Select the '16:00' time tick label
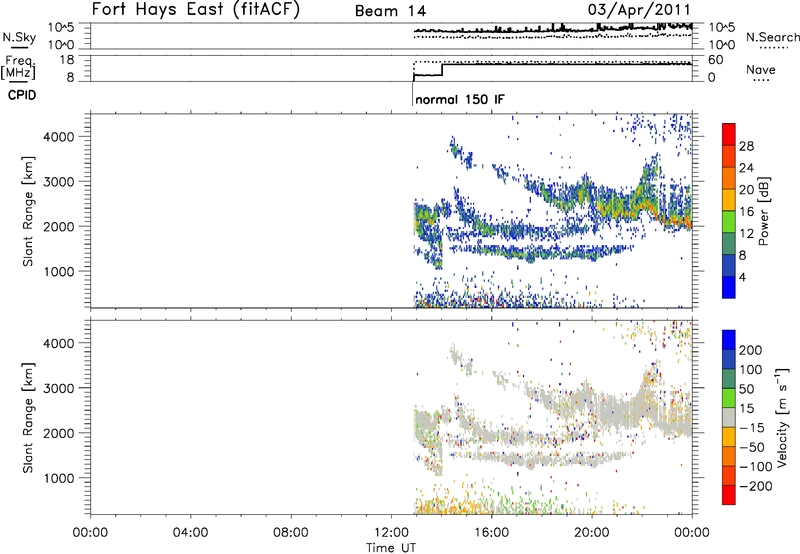 tap(491, 533)
